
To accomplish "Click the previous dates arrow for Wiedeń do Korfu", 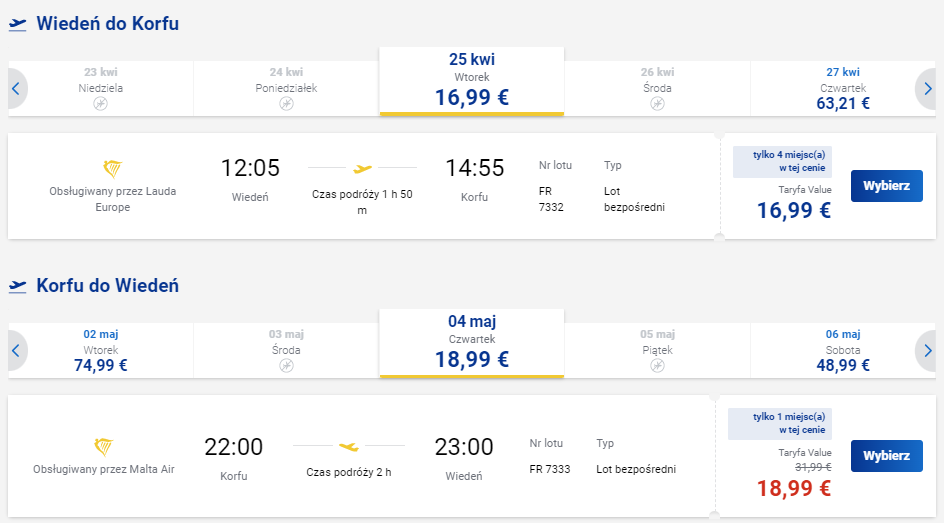I will coord(16,88).
